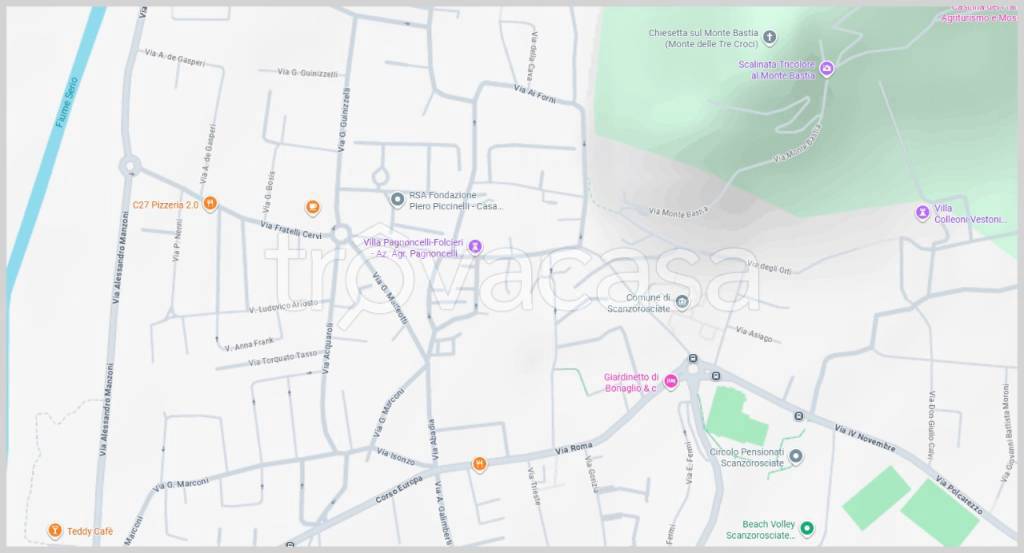This screenshot has width=1024, height=553.
Task: Select the Comune di Scanzorosciate town hall icon
Action: click(x=682, y=302)
